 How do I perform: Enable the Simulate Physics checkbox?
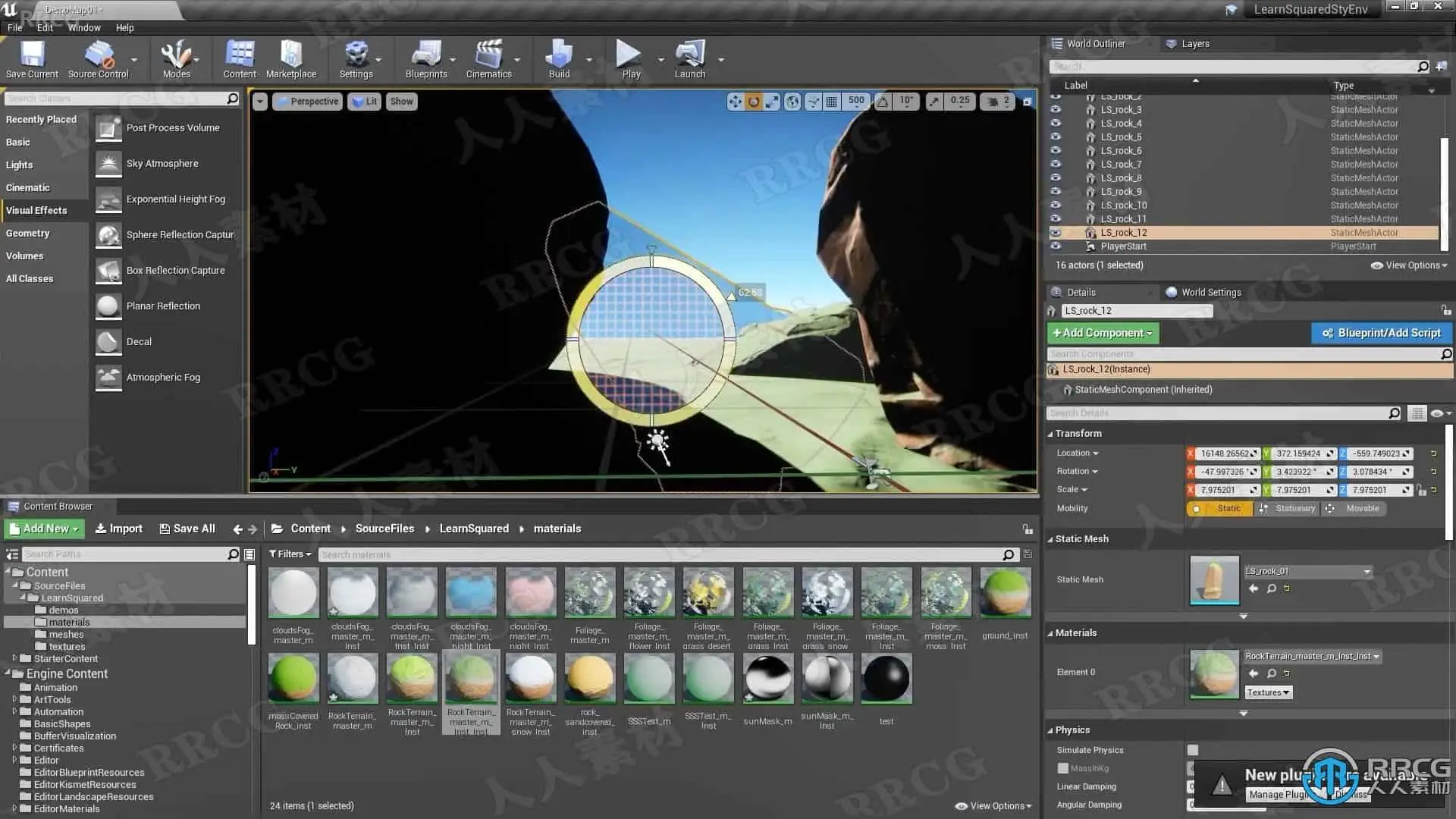click(1193, 750)
